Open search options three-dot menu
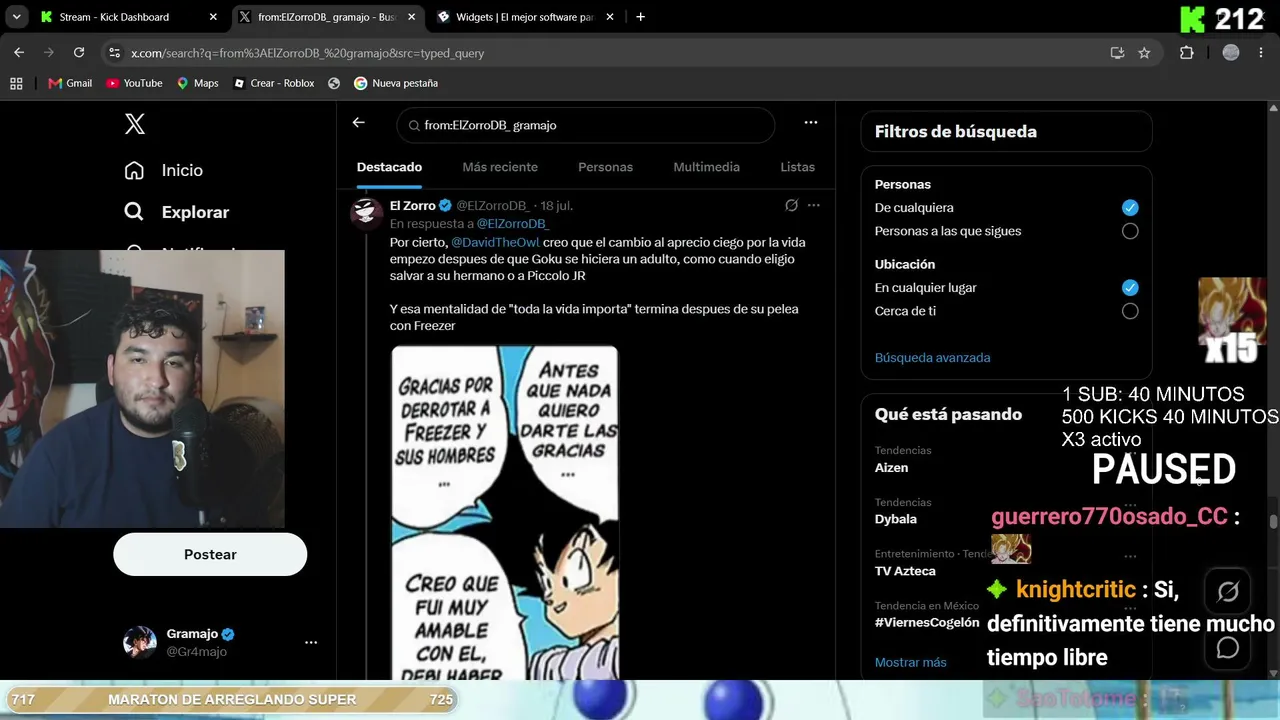 point(811,123)
